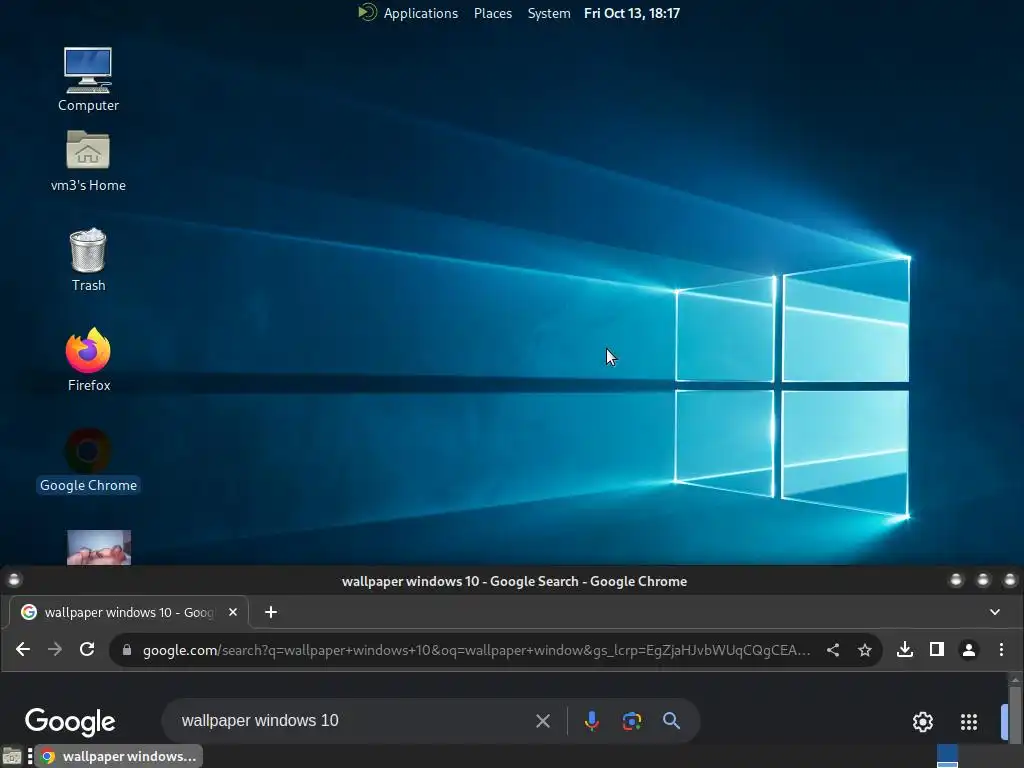Image resolution: width=1024 pixels, height=768 pixels.
Task: Submit search with magnifier icon
Action: pos(671,720)
